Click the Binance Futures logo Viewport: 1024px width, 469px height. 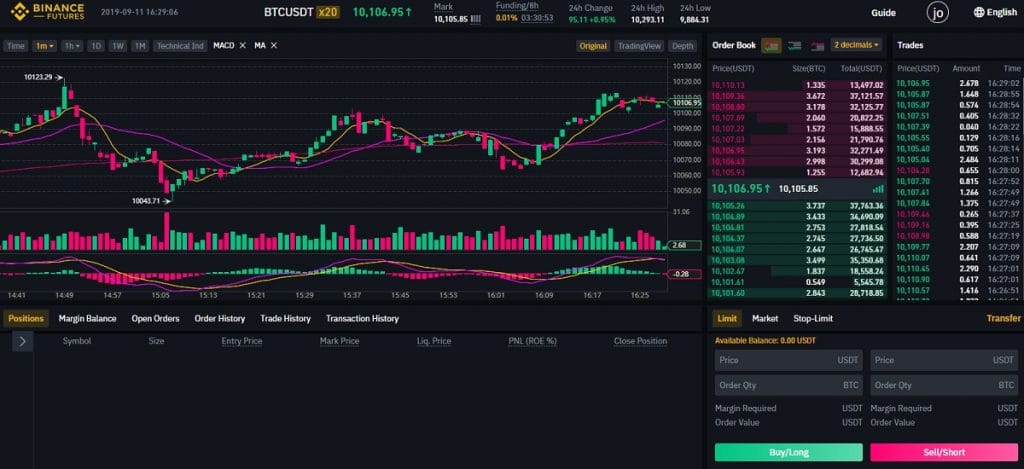point(48,12)
